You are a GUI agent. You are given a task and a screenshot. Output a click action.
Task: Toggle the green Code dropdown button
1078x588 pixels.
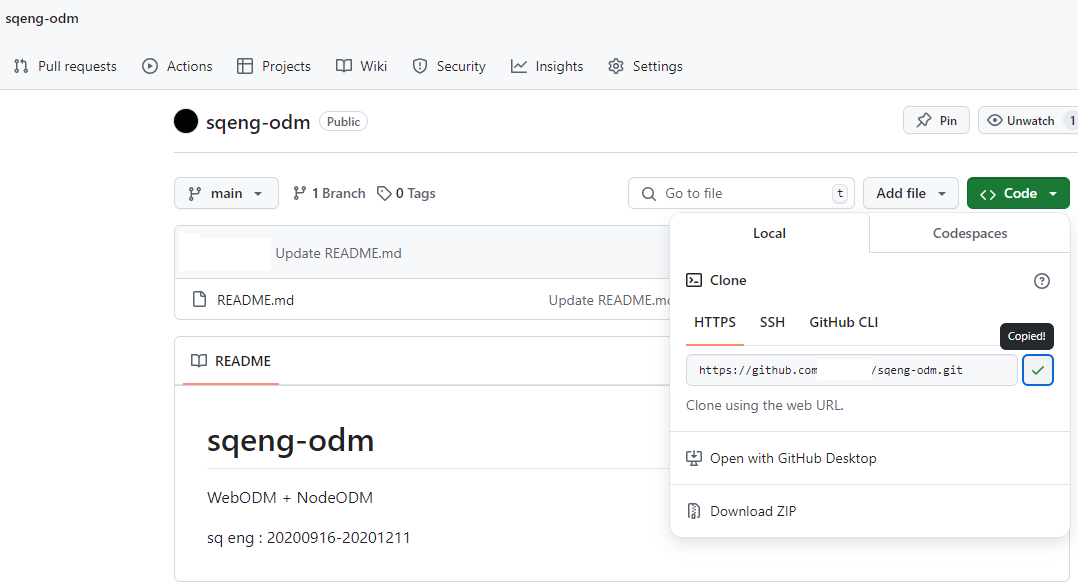coord(1018,193)
